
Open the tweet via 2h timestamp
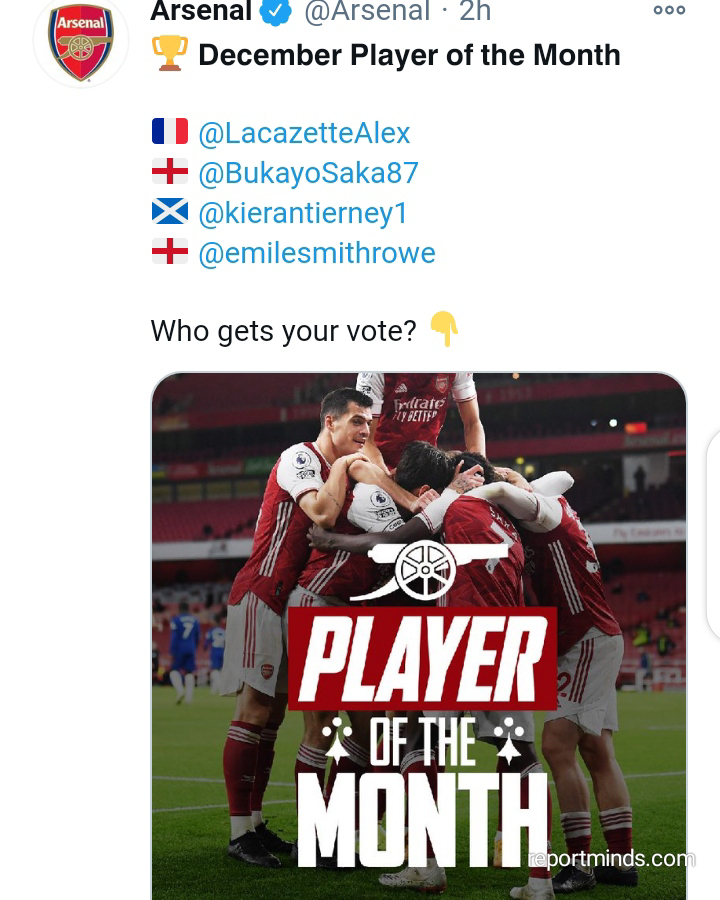(x=475, y=12)
